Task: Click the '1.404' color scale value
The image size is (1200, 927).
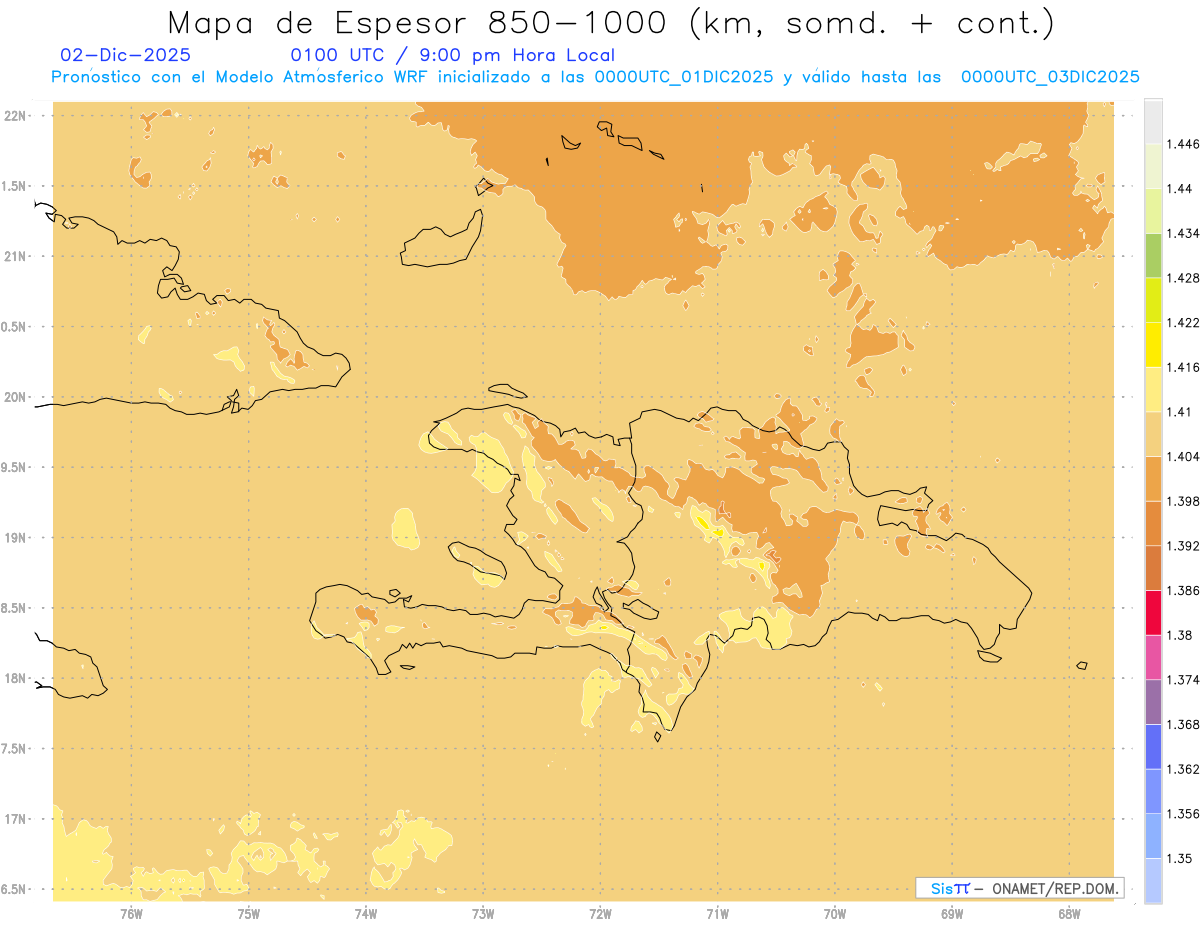Action: click(x=1184, y=457)
